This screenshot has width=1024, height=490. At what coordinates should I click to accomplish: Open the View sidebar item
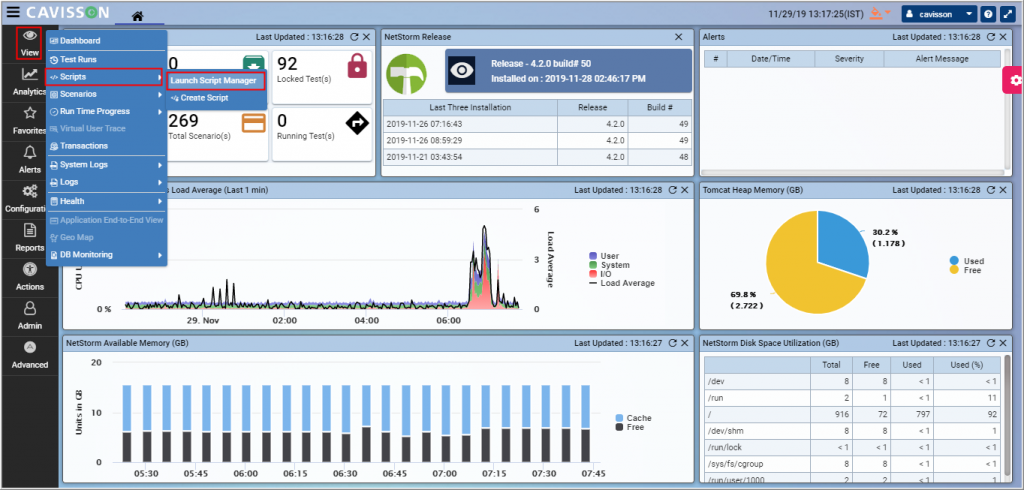coord(29,43)
